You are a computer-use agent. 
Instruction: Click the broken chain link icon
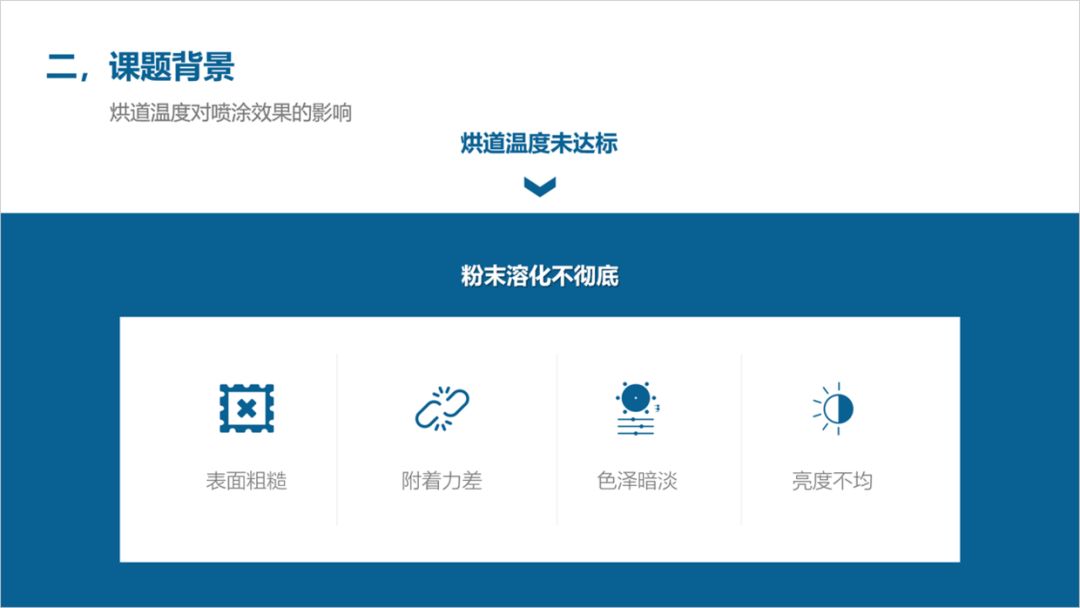tap(442, 408)
